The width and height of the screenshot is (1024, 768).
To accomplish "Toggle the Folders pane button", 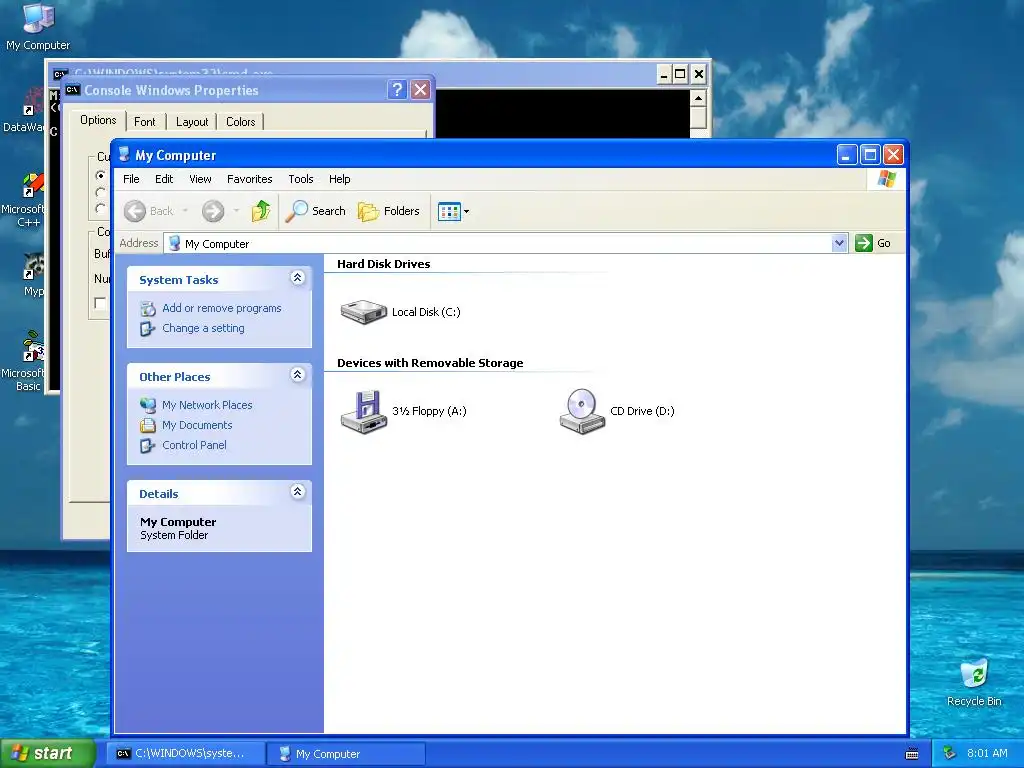I will tap(389, 211).
